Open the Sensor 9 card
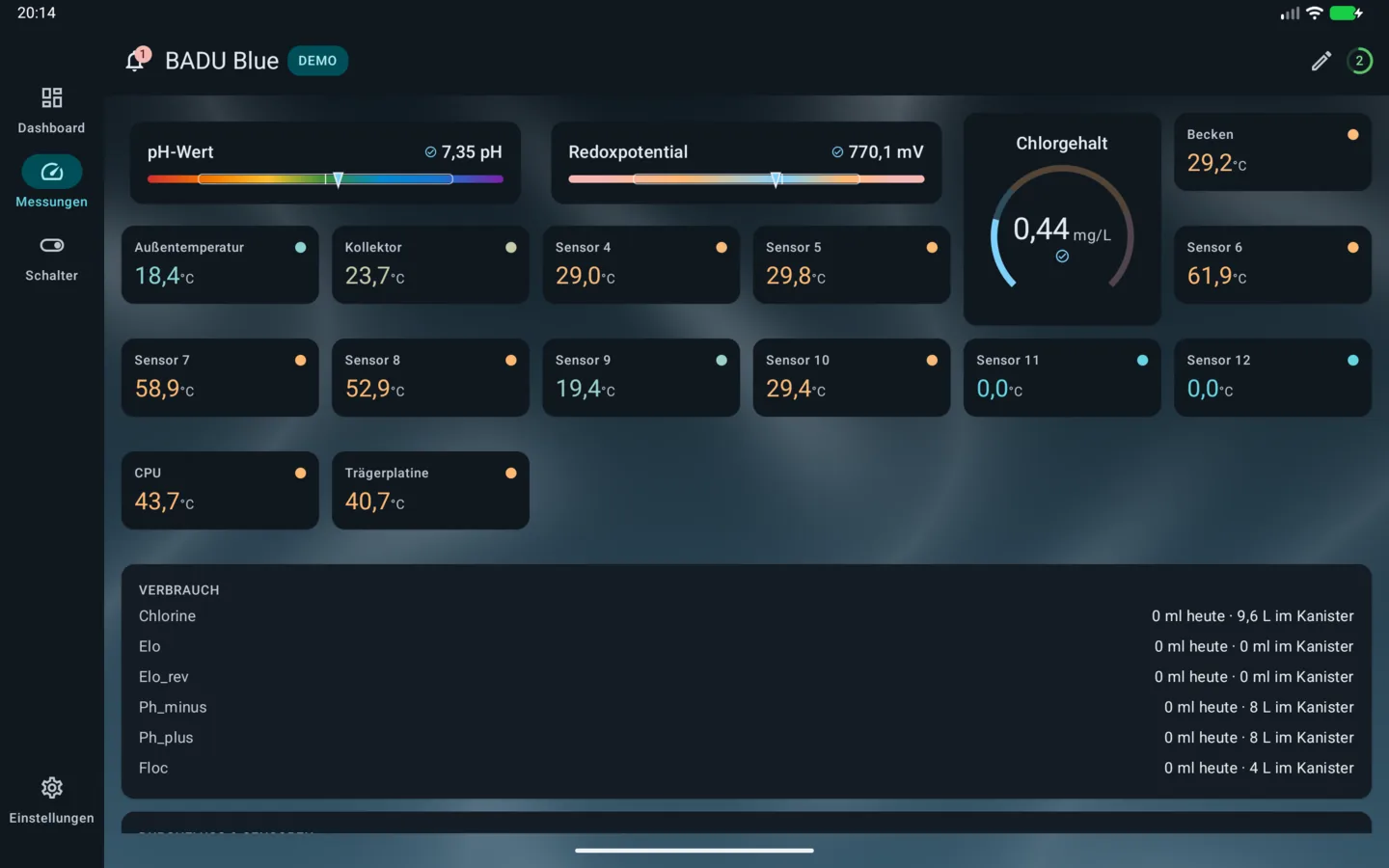The image size is (1389, 868). [x=640, y=377]
